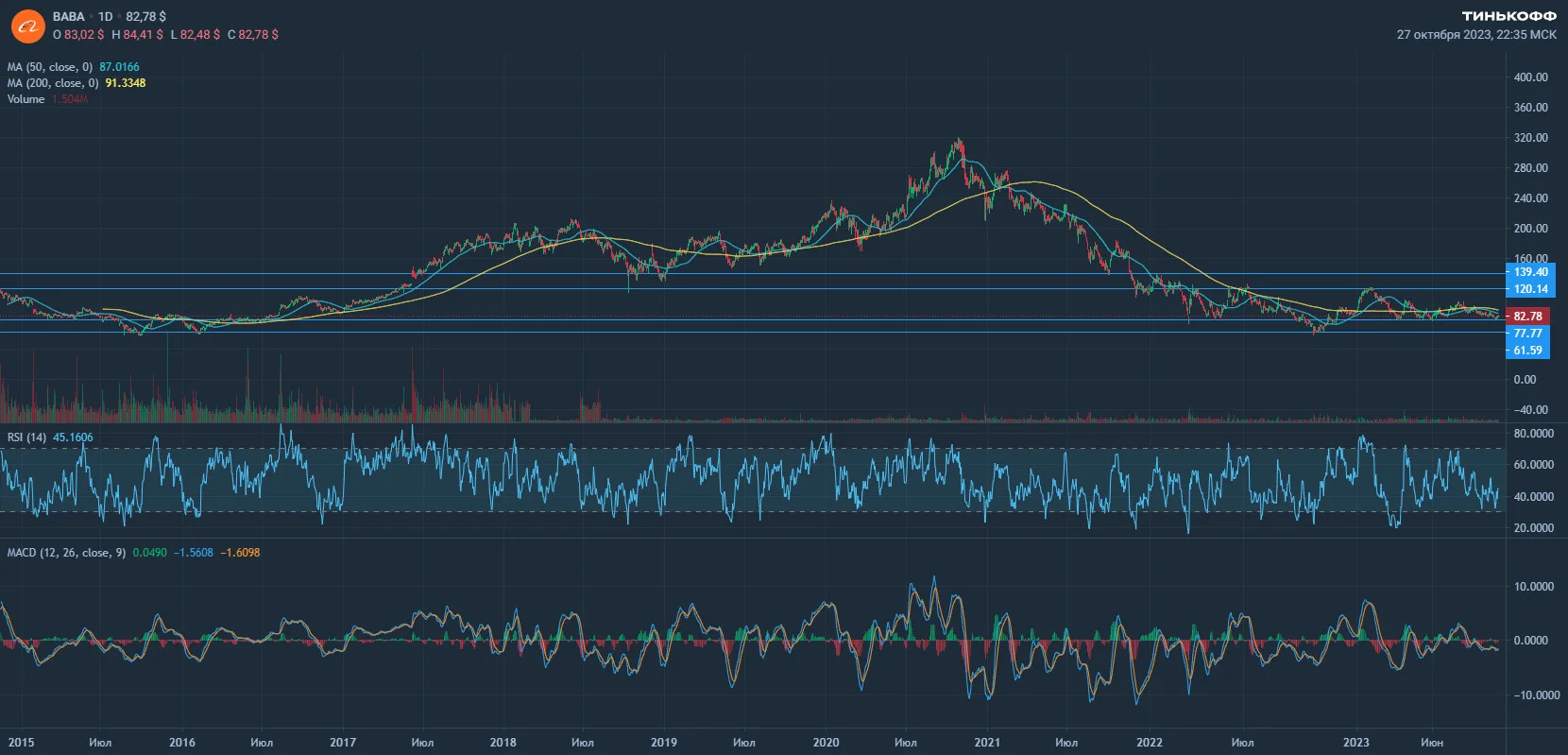
Task: Click the 2019 label on the time axis
Action: click(664, 743)
